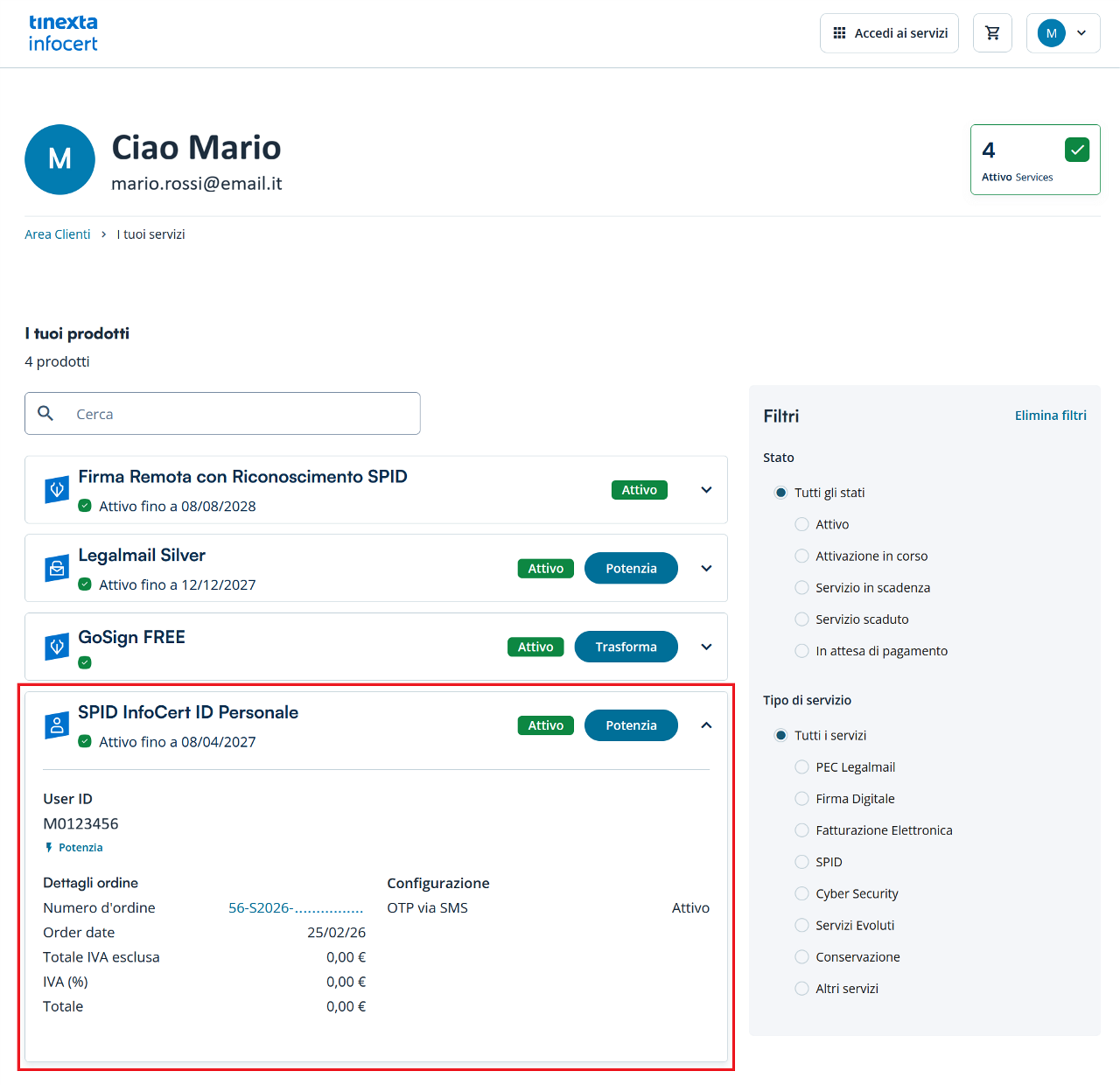This screenshot has height=1085, width=1120.
Task: Select the Attivo status filter
Action: (x=801, y=524)
